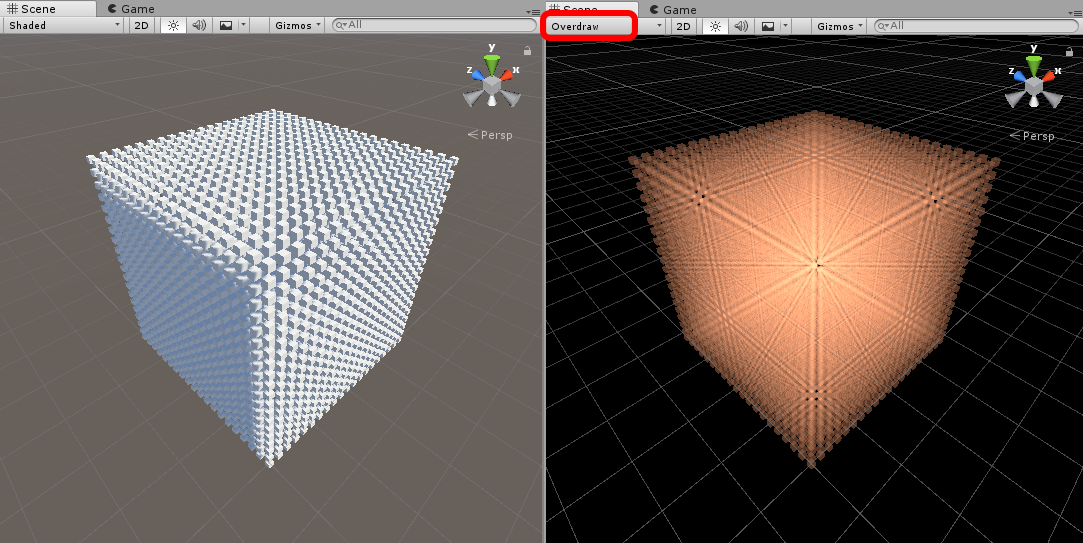This screenshot has height=543, width=1083.
Task: Open the Shaded draw mode dropdown
Action: click(x=64, y=25)
